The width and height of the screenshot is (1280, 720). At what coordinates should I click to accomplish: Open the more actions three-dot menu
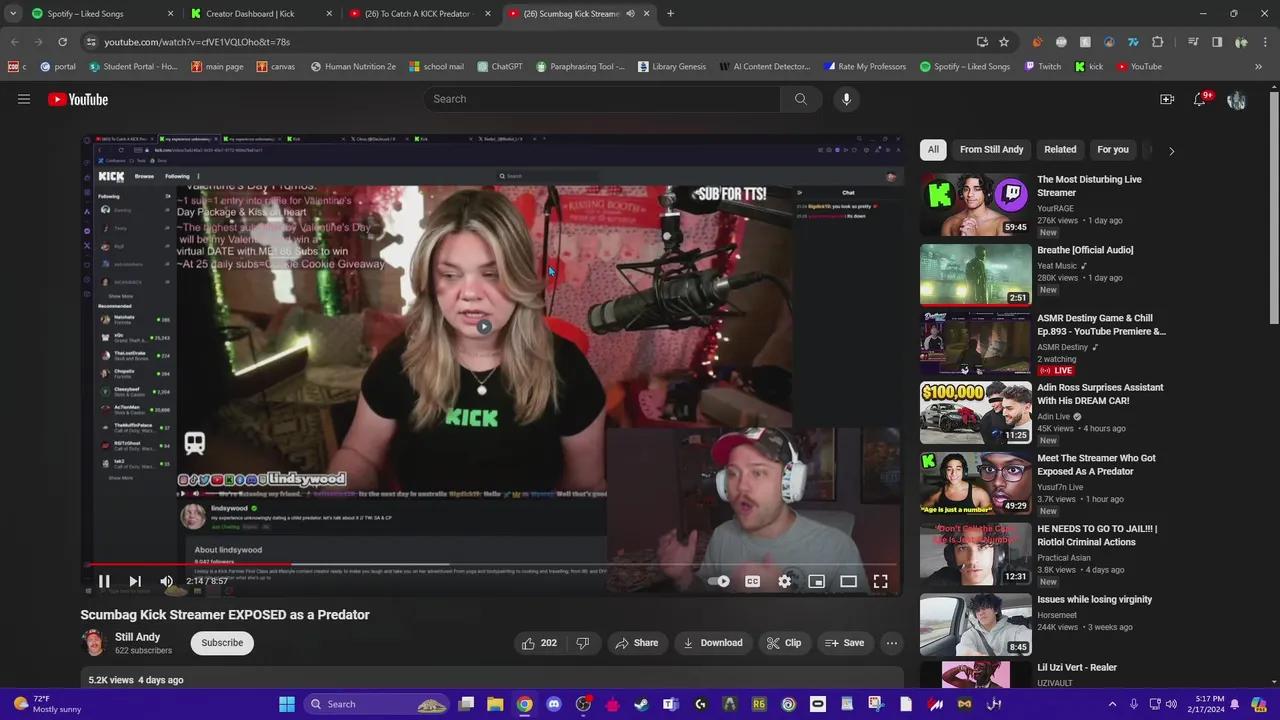(x=891, y=643)
